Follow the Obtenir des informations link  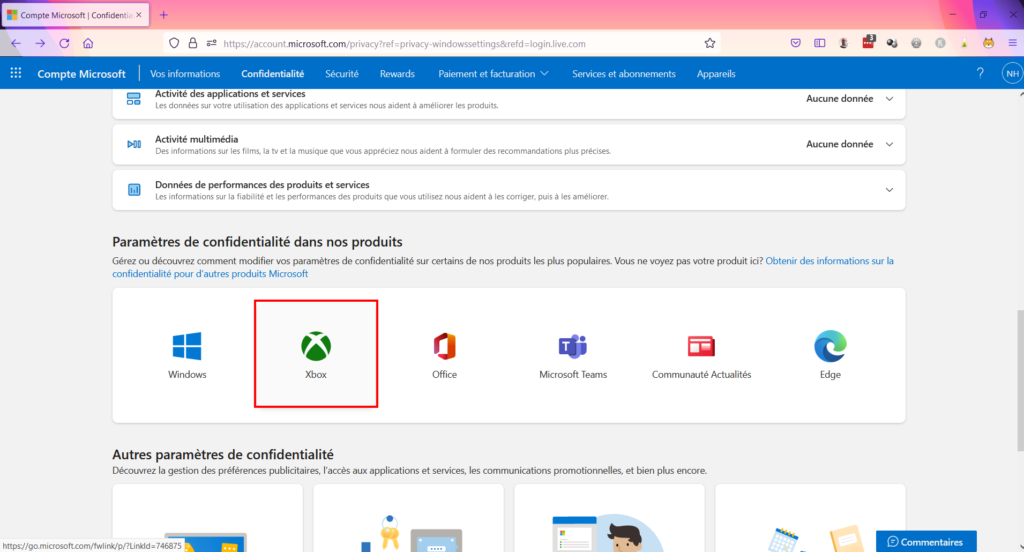pos(829,261)
